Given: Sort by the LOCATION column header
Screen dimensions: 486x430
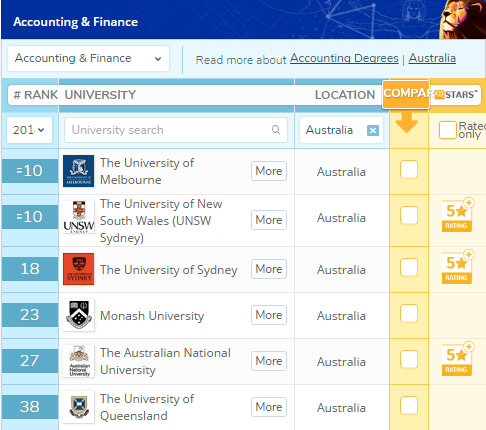Looking at the screenshot, I should coord(345,95).
